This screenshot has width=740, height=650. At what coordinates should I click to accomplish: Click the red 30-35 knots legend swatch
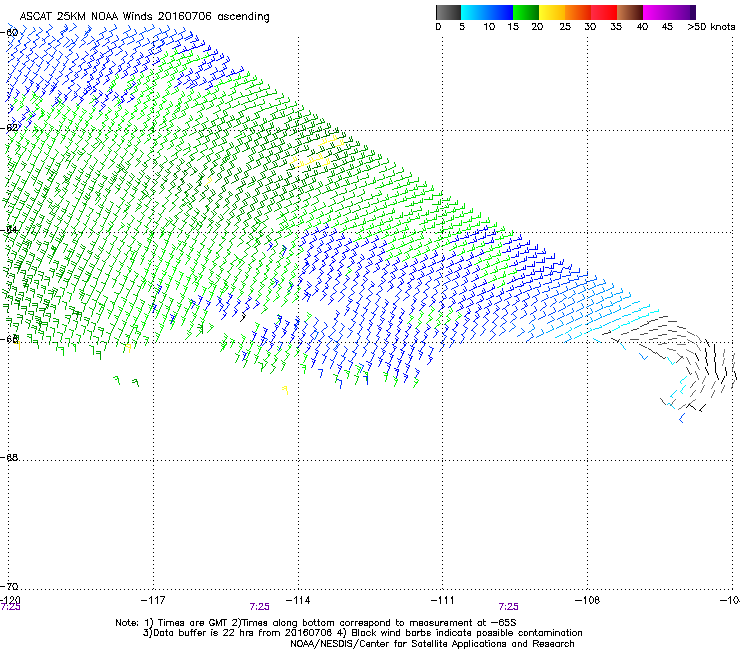pos(604,12)
